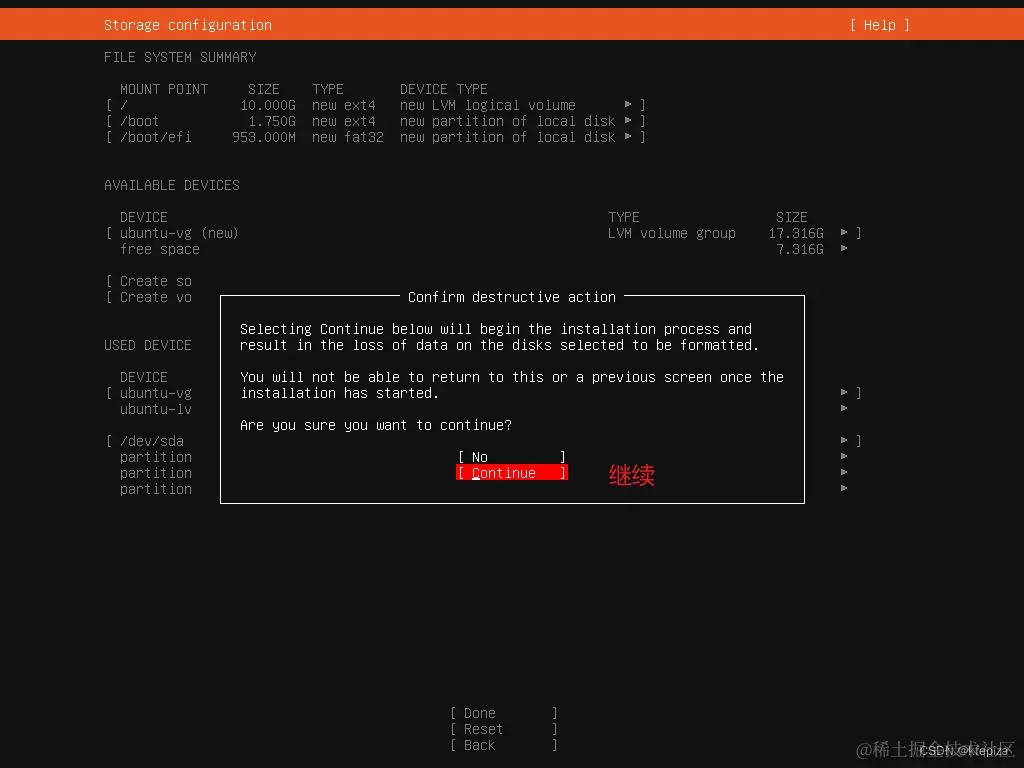1024x768 pixels.
Task: Click the 953.000M size value
Action: pos(264,137)
